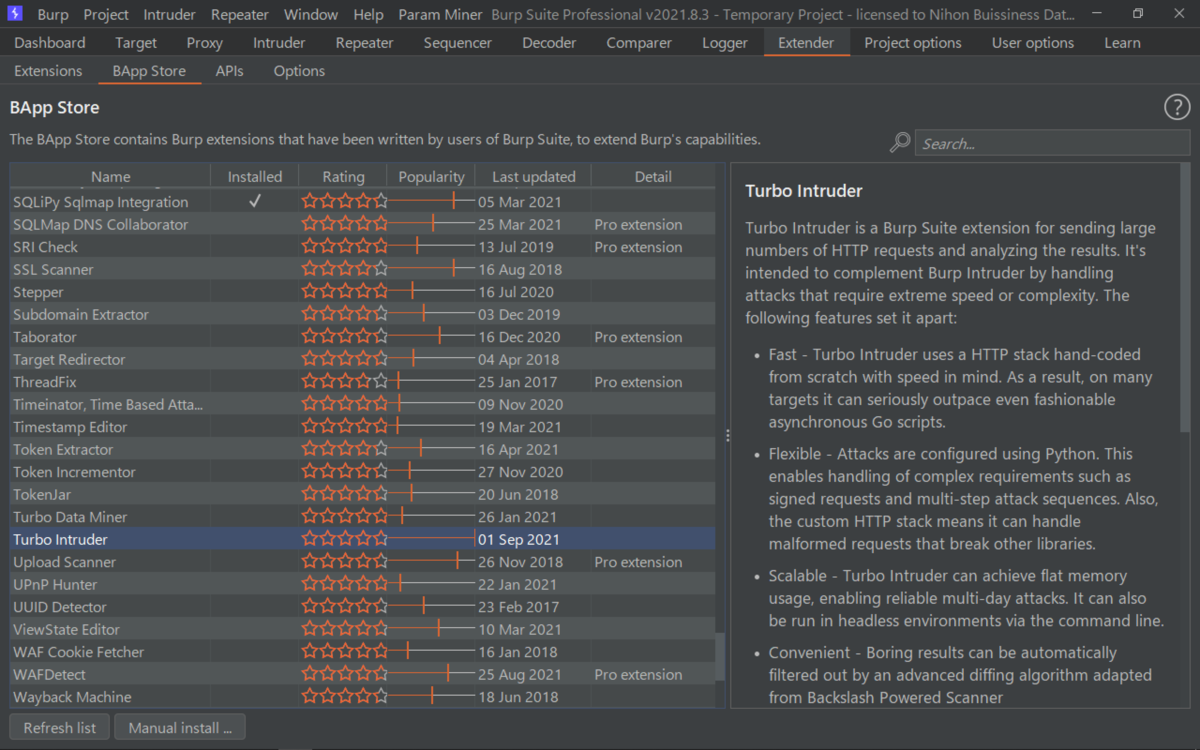The height and width of the screenshot is (750, 1200).
Task: Open the Repeater menu
Action: [240, 15]
